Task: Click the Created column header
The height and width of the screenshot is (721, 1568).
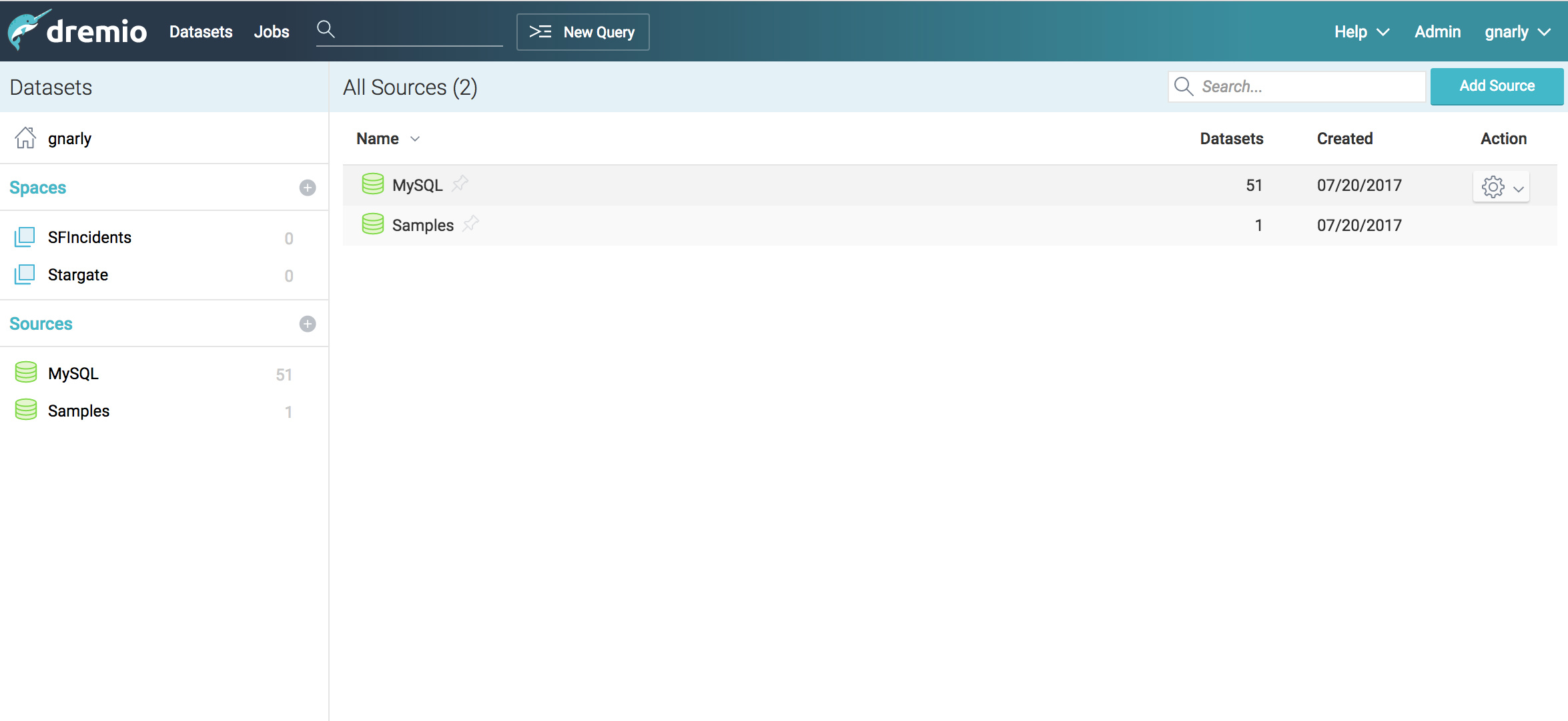Action: (x=1344, y=138)
